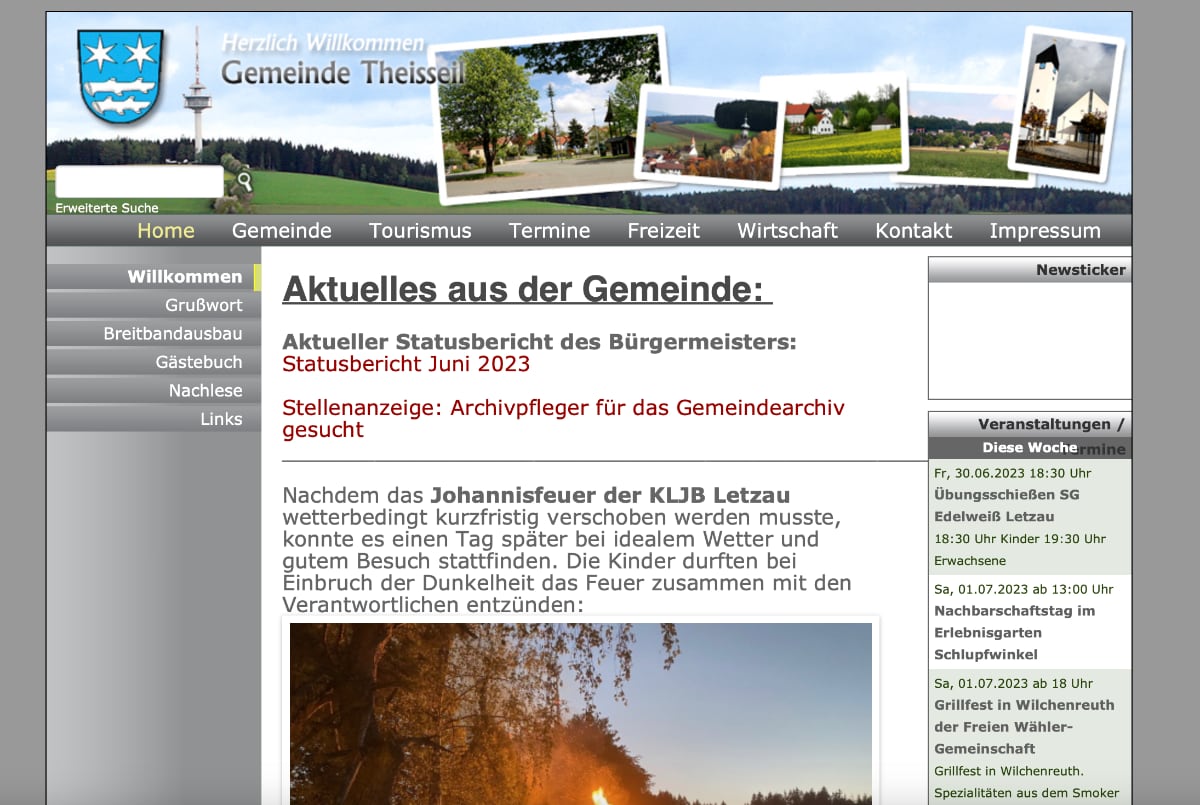
Task: Open the Gästebuch sidebar entry
Action: [198, 362]
